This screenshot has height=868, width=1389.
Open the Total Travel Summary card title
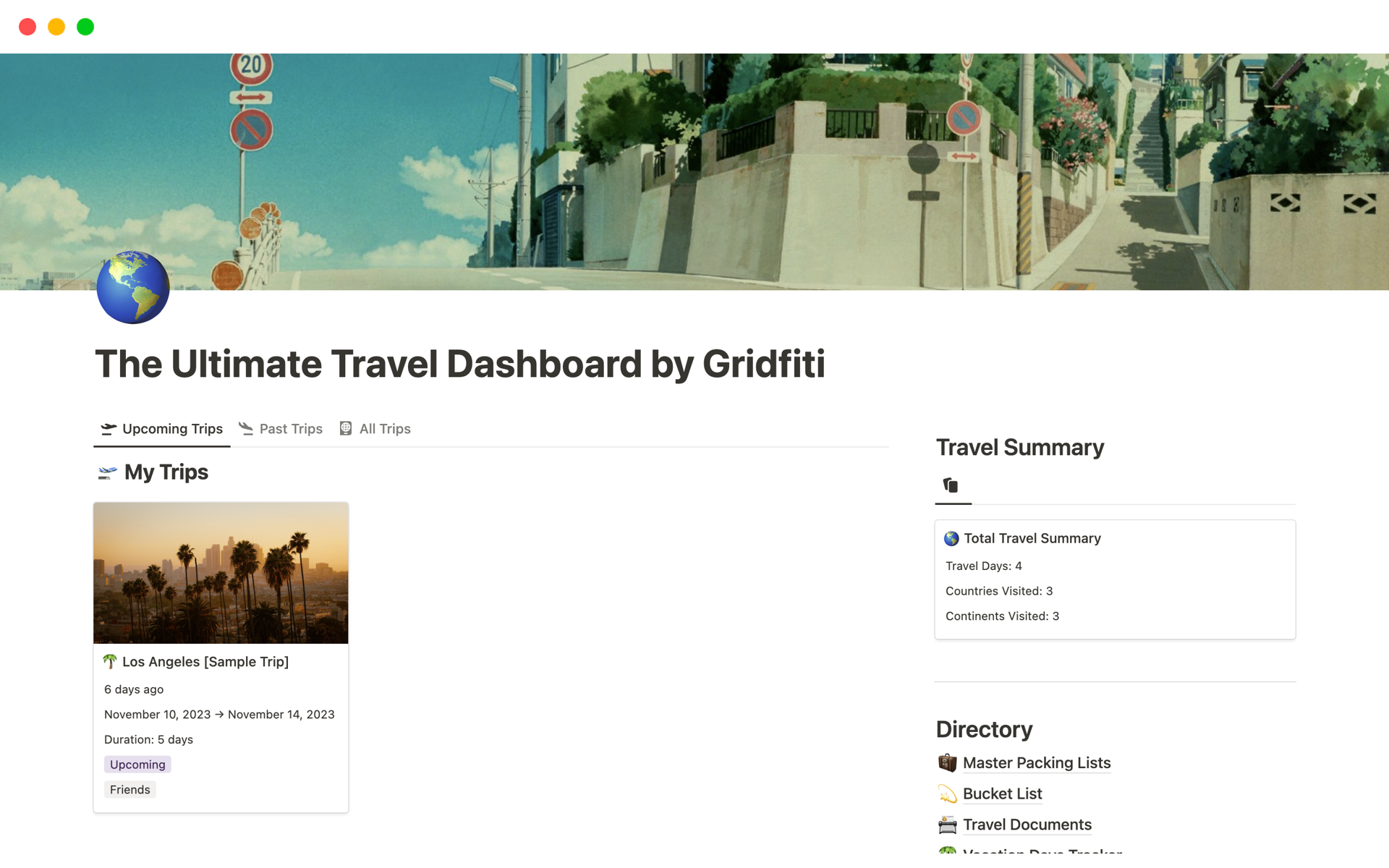(1032, 539)
